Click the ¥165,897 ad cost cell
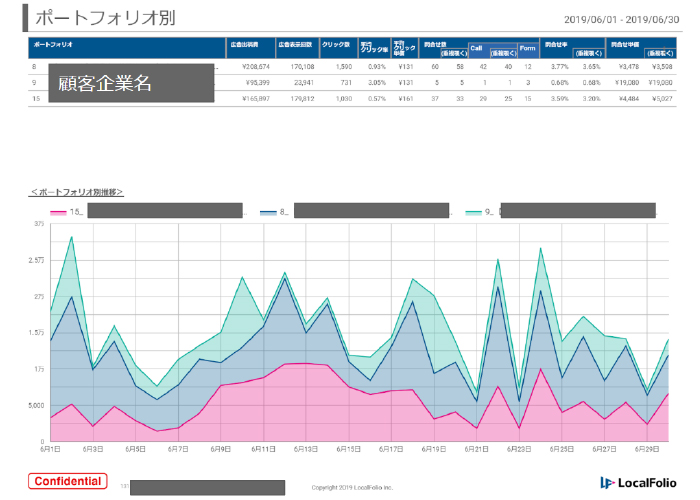Screen dimensions: 700x500 (x=256, y=99)
